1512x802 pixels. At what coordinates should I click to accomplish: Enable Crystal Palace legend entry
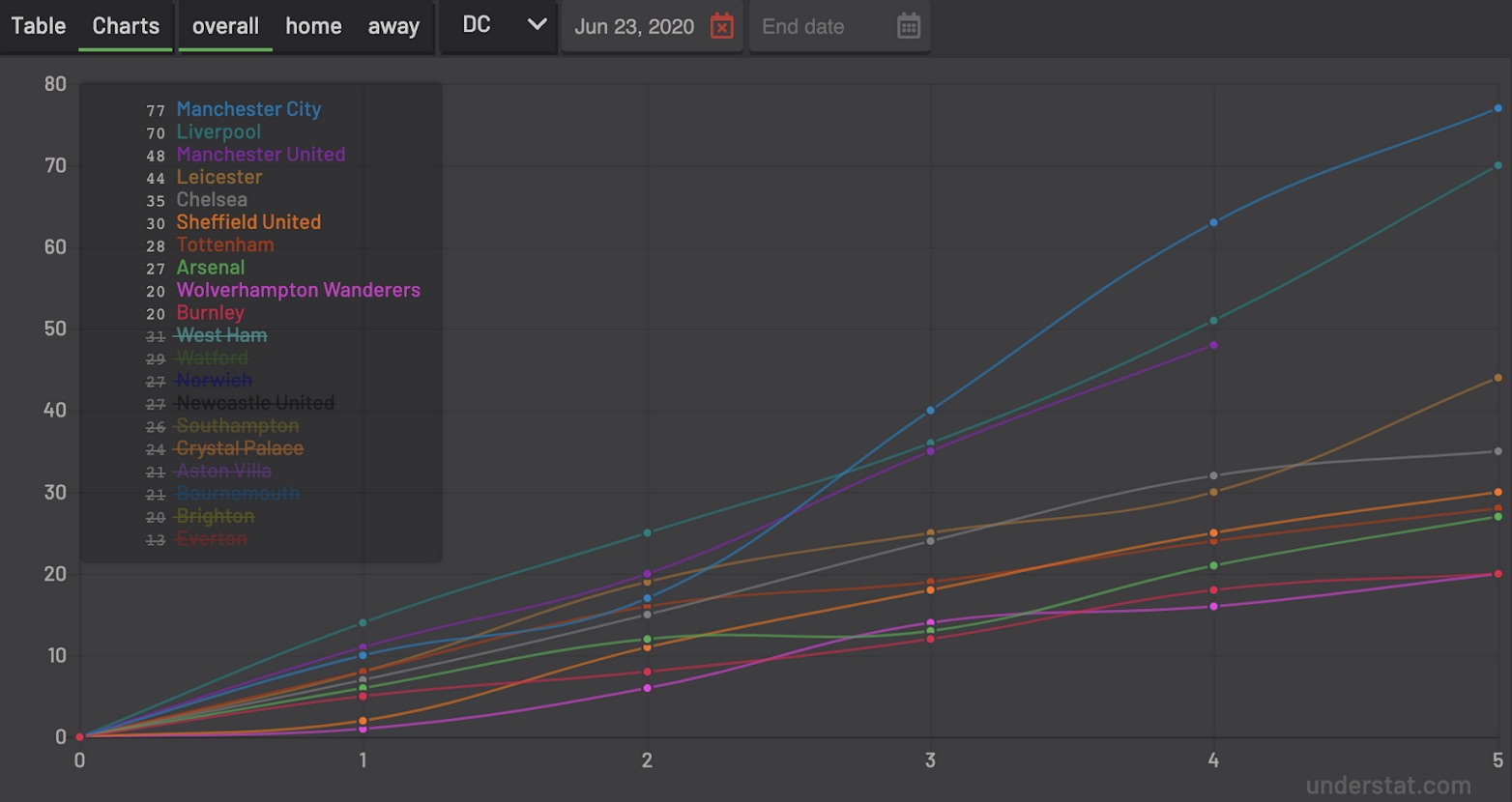click(240, 448)
